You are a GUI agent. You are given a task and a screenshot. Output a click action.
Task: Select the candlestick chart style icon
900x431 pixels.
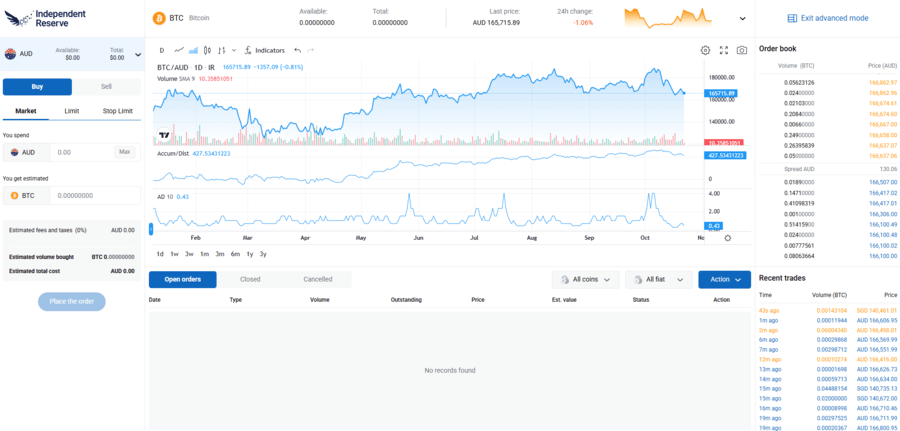(207, 51)
